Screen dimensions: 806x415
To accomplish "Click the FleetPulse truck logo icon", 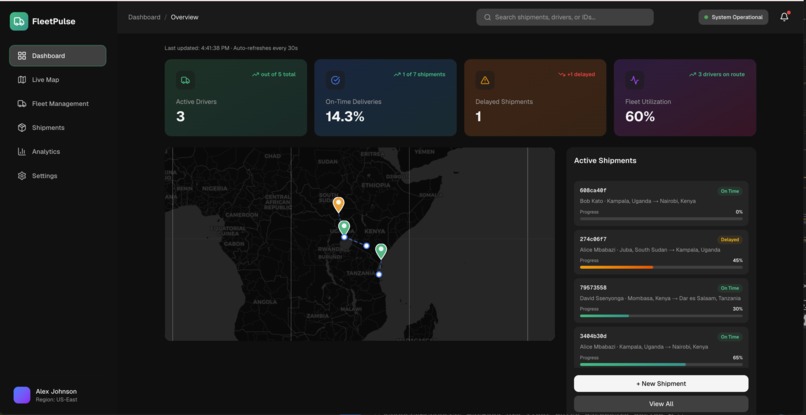I will click(19, 21).
